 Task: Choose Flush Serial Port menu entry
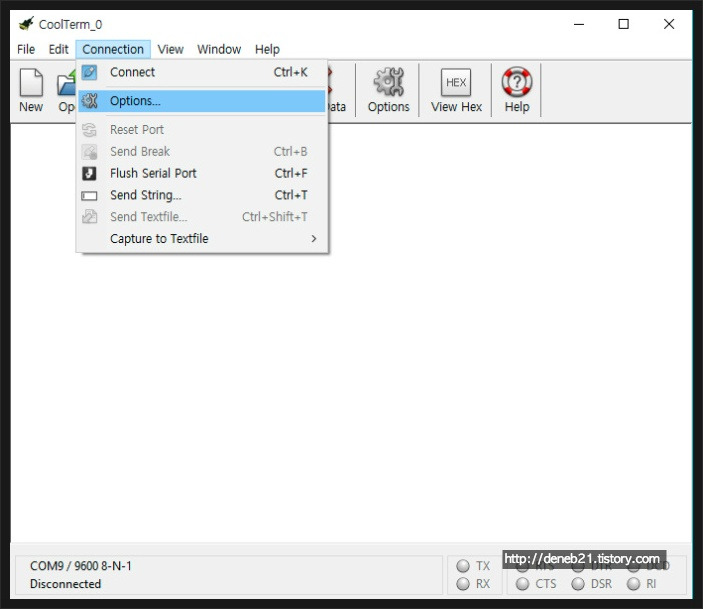pos(202,174)
